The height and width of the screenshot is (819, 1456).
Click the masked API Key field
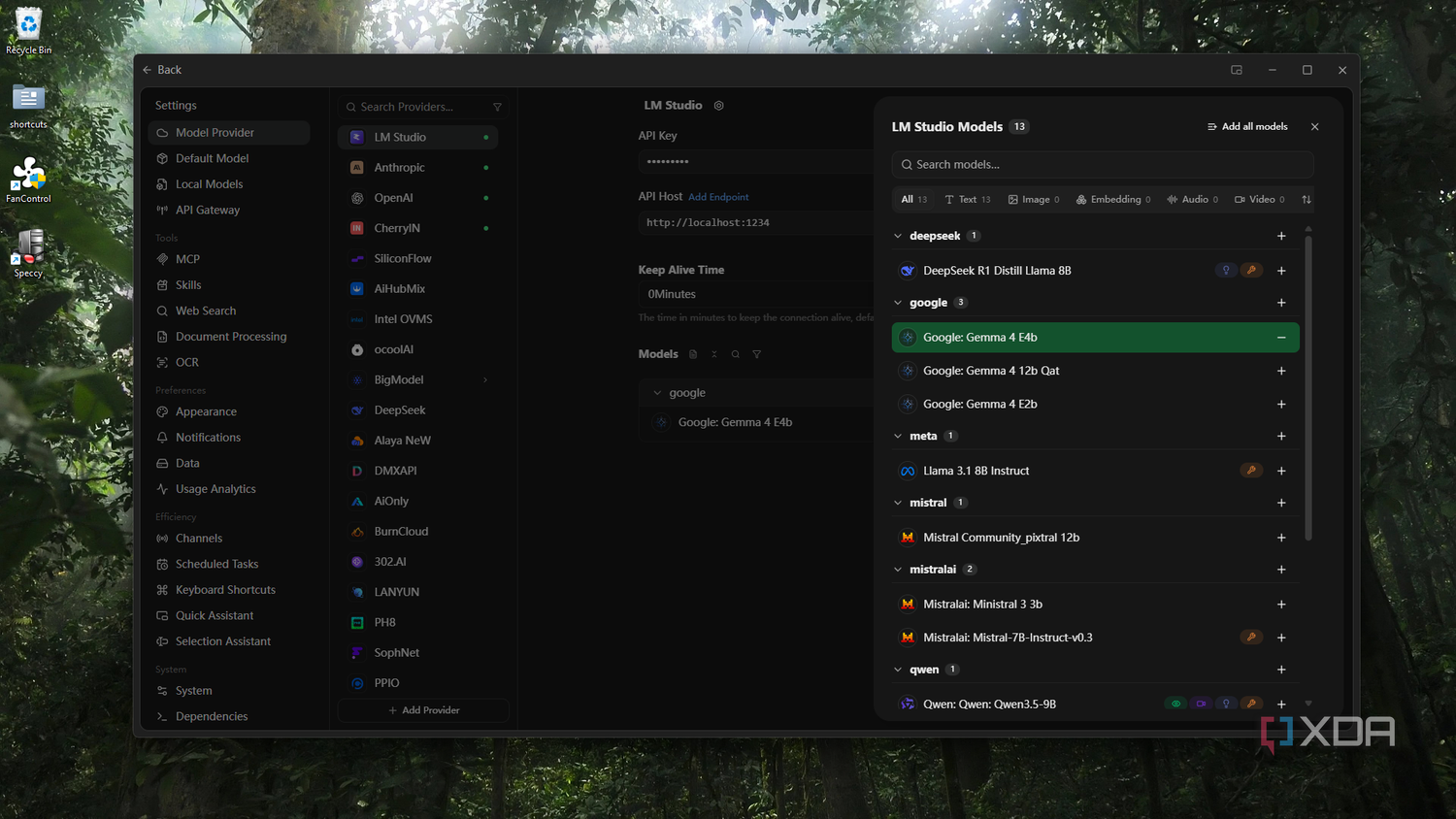pyautogui.click(x=757, y=162)
